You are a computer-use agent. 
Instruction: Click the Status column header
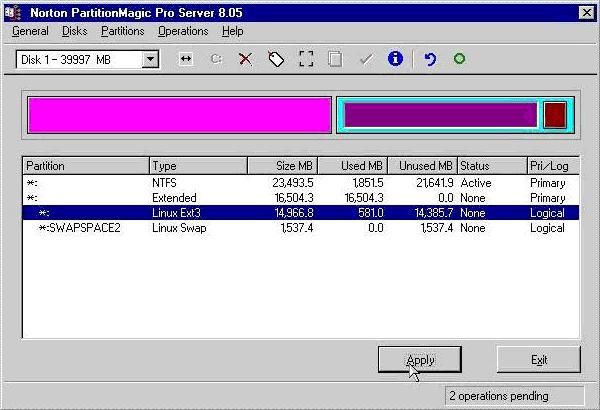[492, 166]
